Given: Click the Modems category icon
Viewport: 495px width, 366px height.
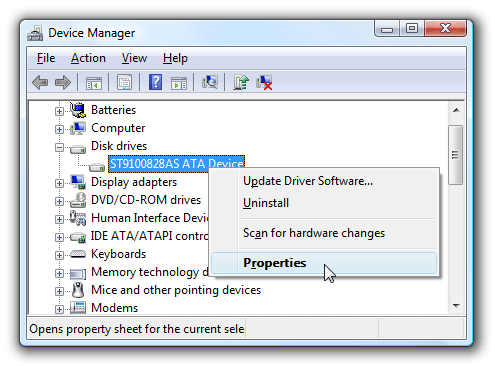Looking at the screenshot, I should click(78, 308).
